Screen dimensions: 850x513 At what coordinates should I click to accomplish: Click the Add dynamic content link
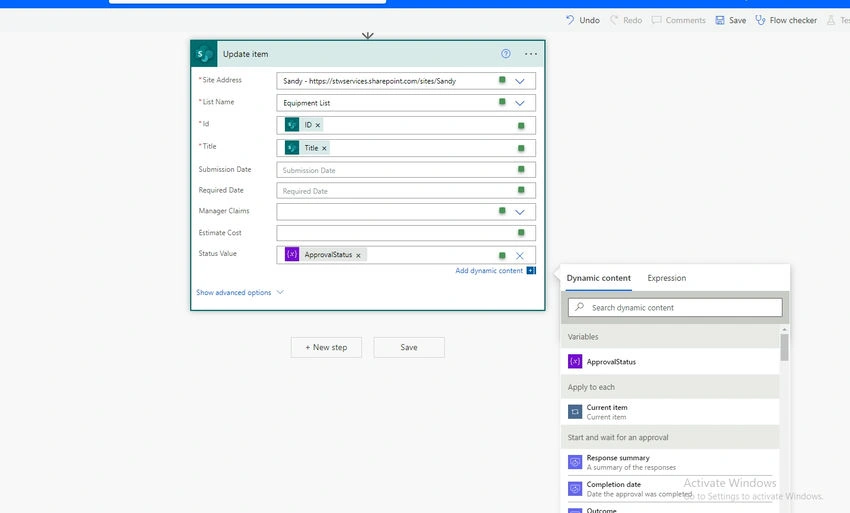click(x=489, y=271)
